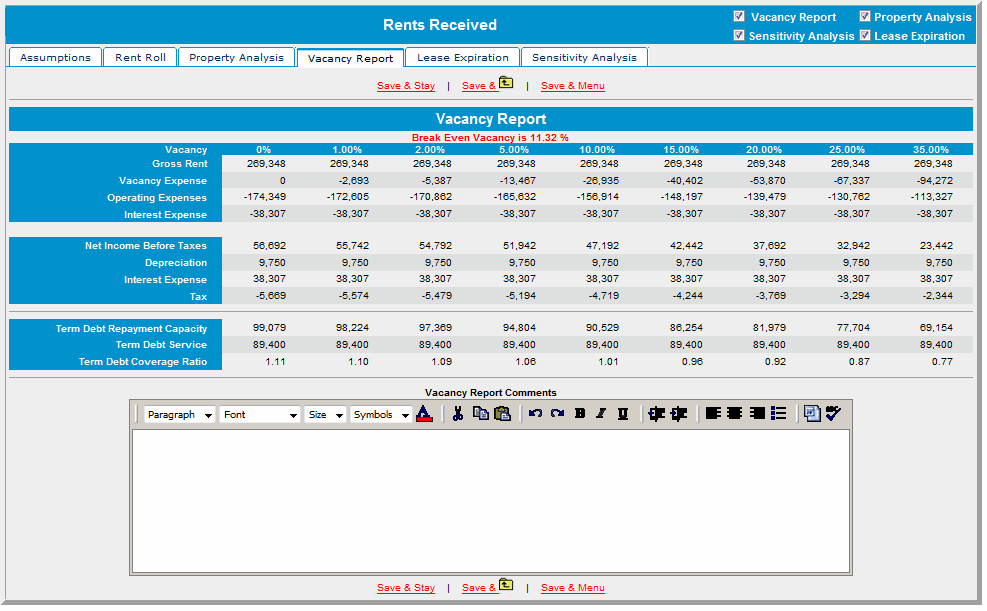The image size is (987, 611).
Task: Insert a bulleted list in comments
Action: 779,414
